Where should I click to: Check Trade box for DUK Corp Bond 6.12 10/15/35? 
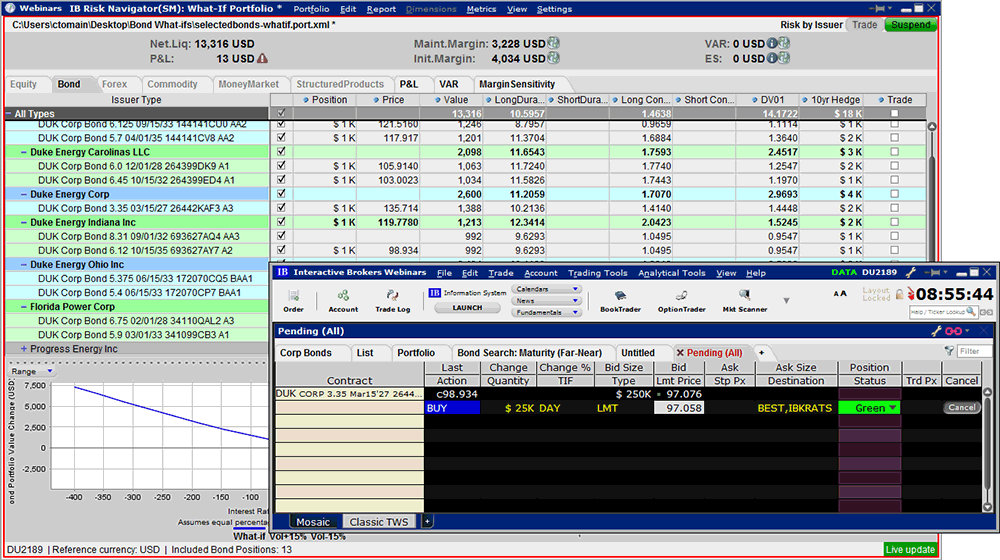894,250
